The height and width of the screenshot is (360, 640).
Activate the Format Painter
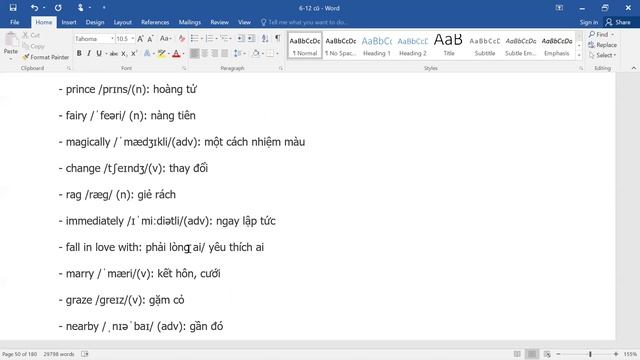point(46,57)
